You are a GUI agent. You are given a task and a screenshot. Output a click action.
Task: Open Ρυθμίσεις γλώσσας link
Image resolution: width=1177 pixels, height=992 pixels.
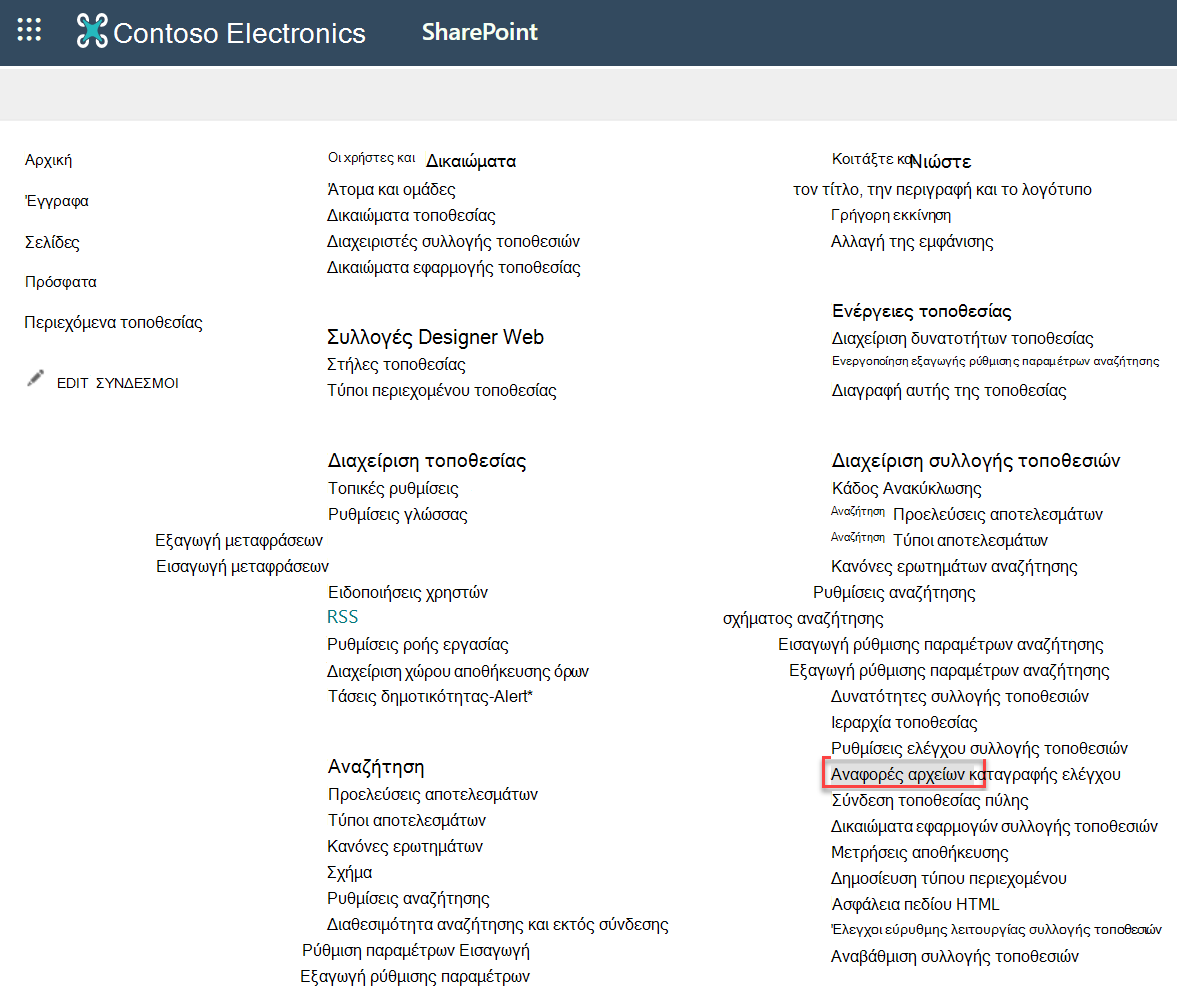pos(398,515)
